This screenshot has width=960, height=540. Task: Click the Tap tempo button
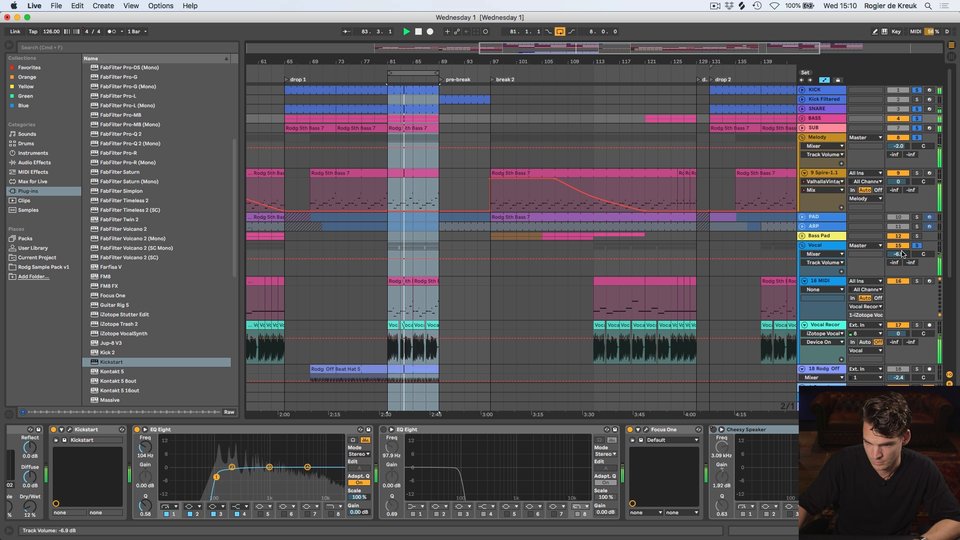(33, 31)
